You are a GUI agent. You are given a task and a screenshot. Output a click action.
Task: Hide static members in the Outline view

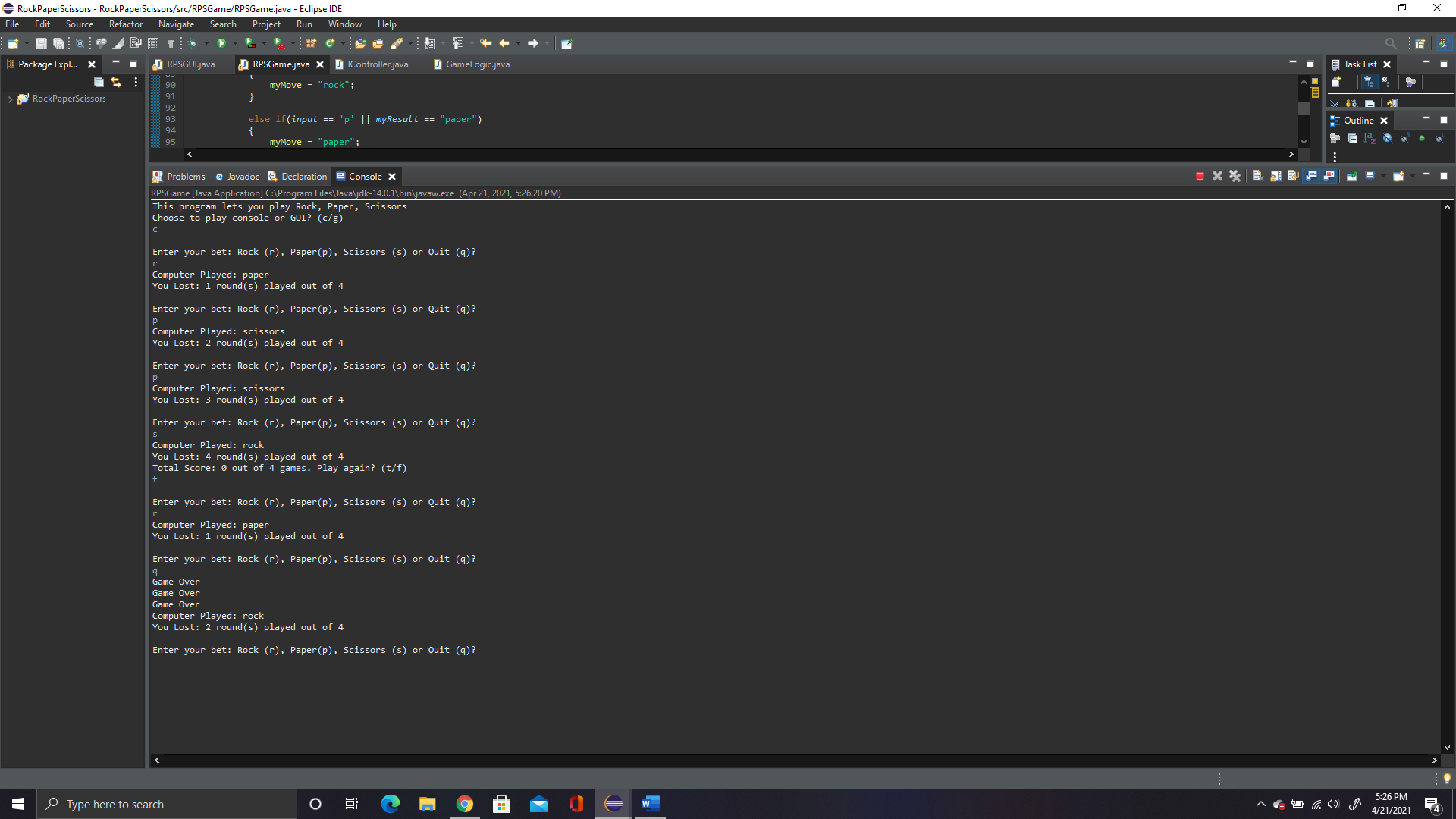pyautogui.click(x=1404, y=138)
